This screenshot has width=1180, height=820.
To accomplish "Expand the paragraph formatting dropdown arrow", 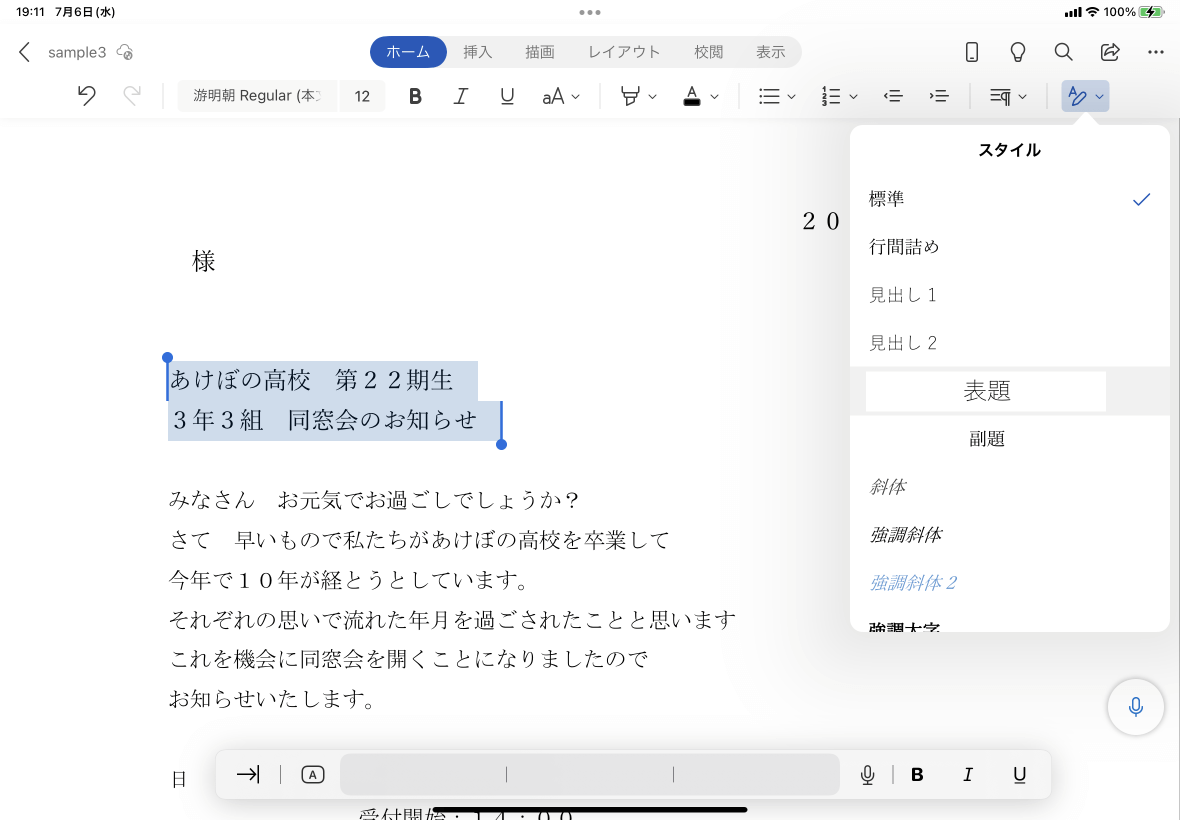I will 1022,96.
